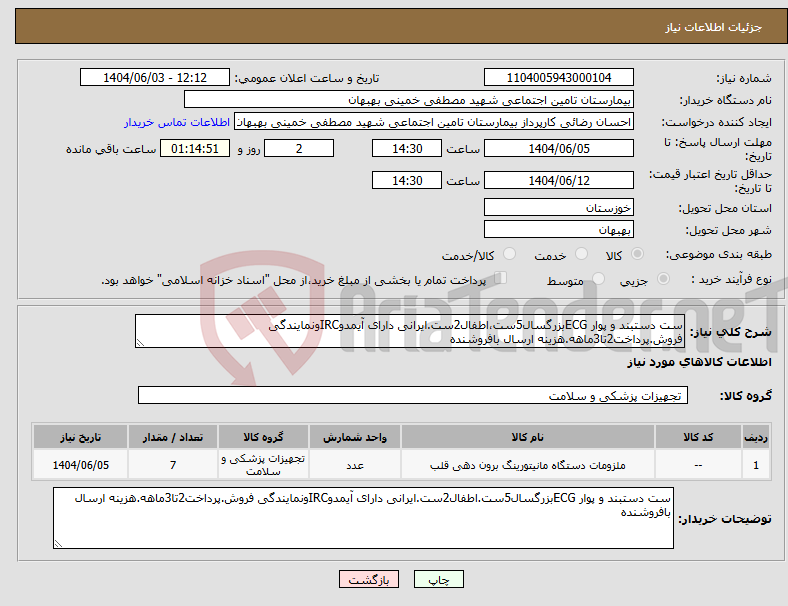
Task: Click the گروه کالا column header in table
Action: [x=263, y=437]
